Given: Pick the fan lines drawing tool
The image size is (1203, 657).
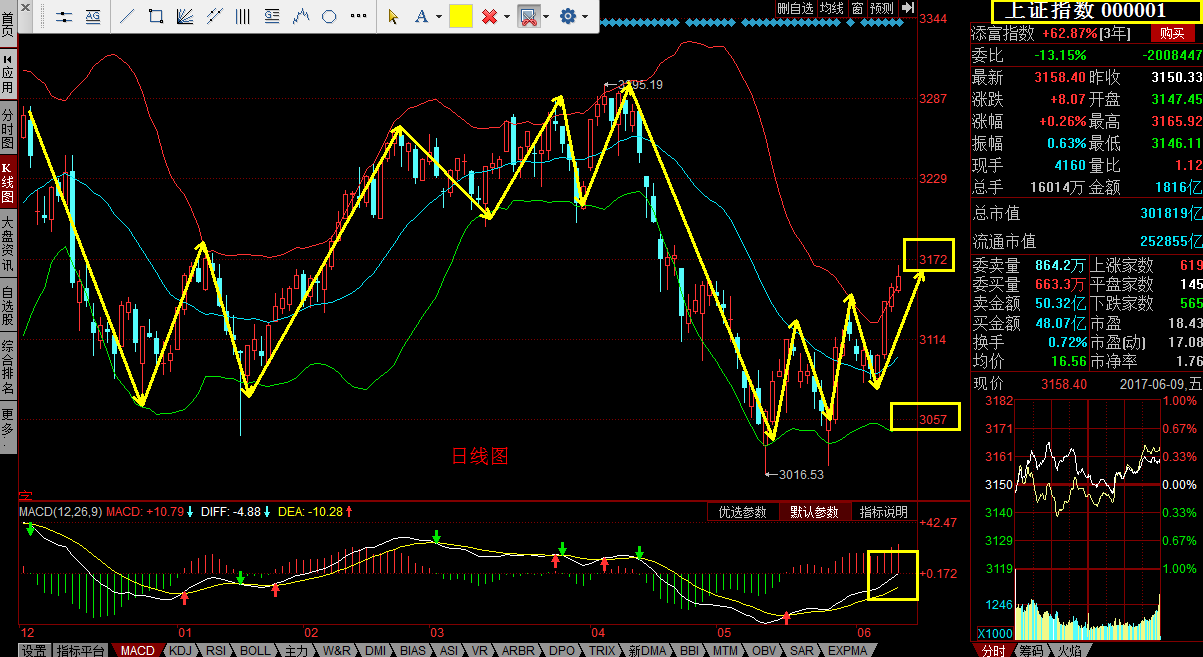Looking at the screenshot, I should tap(185, 16).
